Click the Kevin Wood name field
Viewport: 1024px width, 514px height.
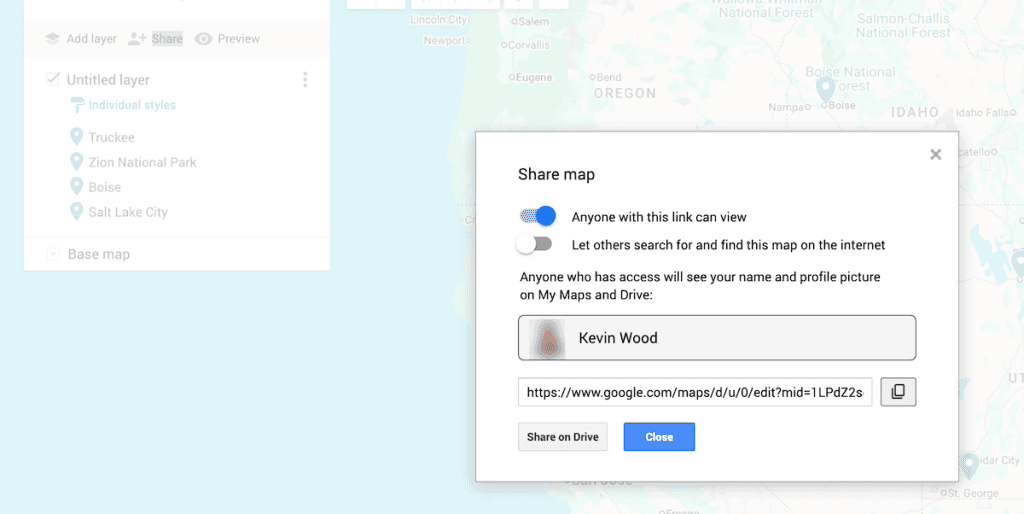(x=717, y=338)
